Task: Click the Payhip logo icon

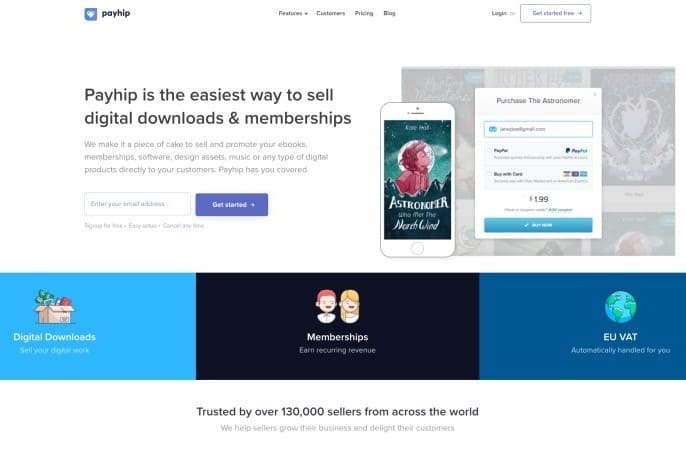Action: (91, 14)
